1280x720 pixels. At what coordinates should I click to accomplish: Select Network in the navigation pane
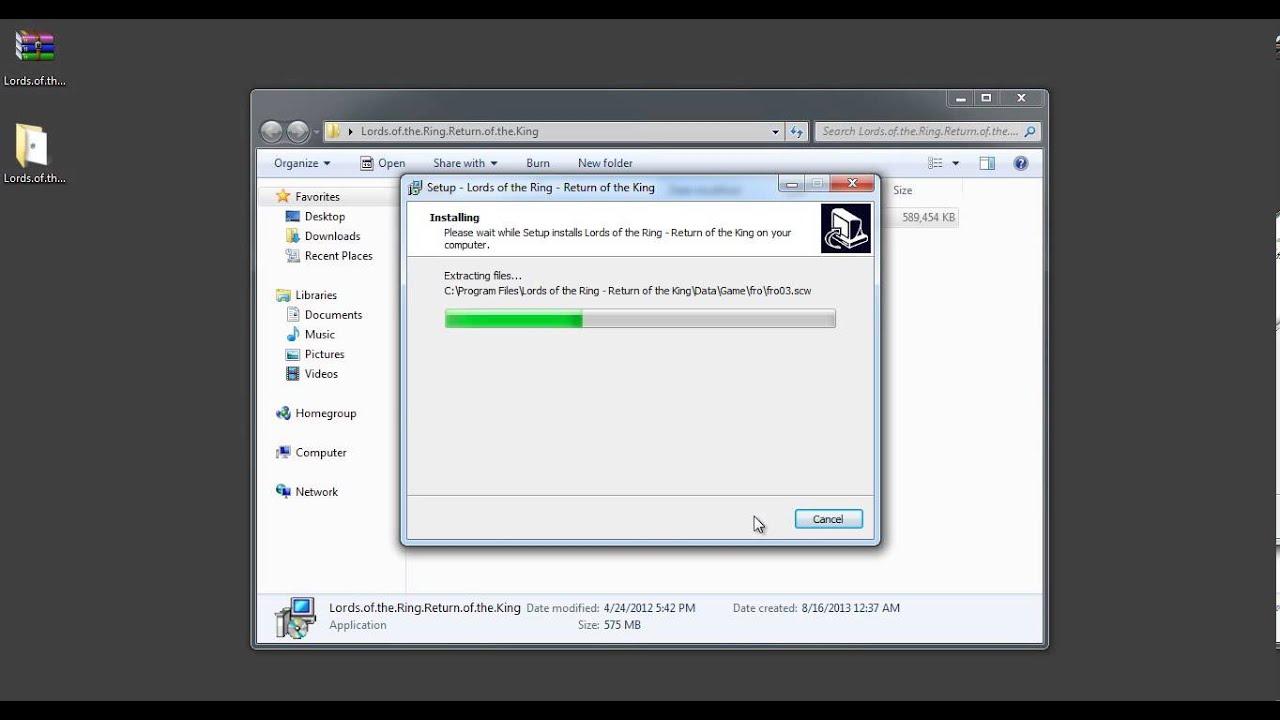point(316,492)
